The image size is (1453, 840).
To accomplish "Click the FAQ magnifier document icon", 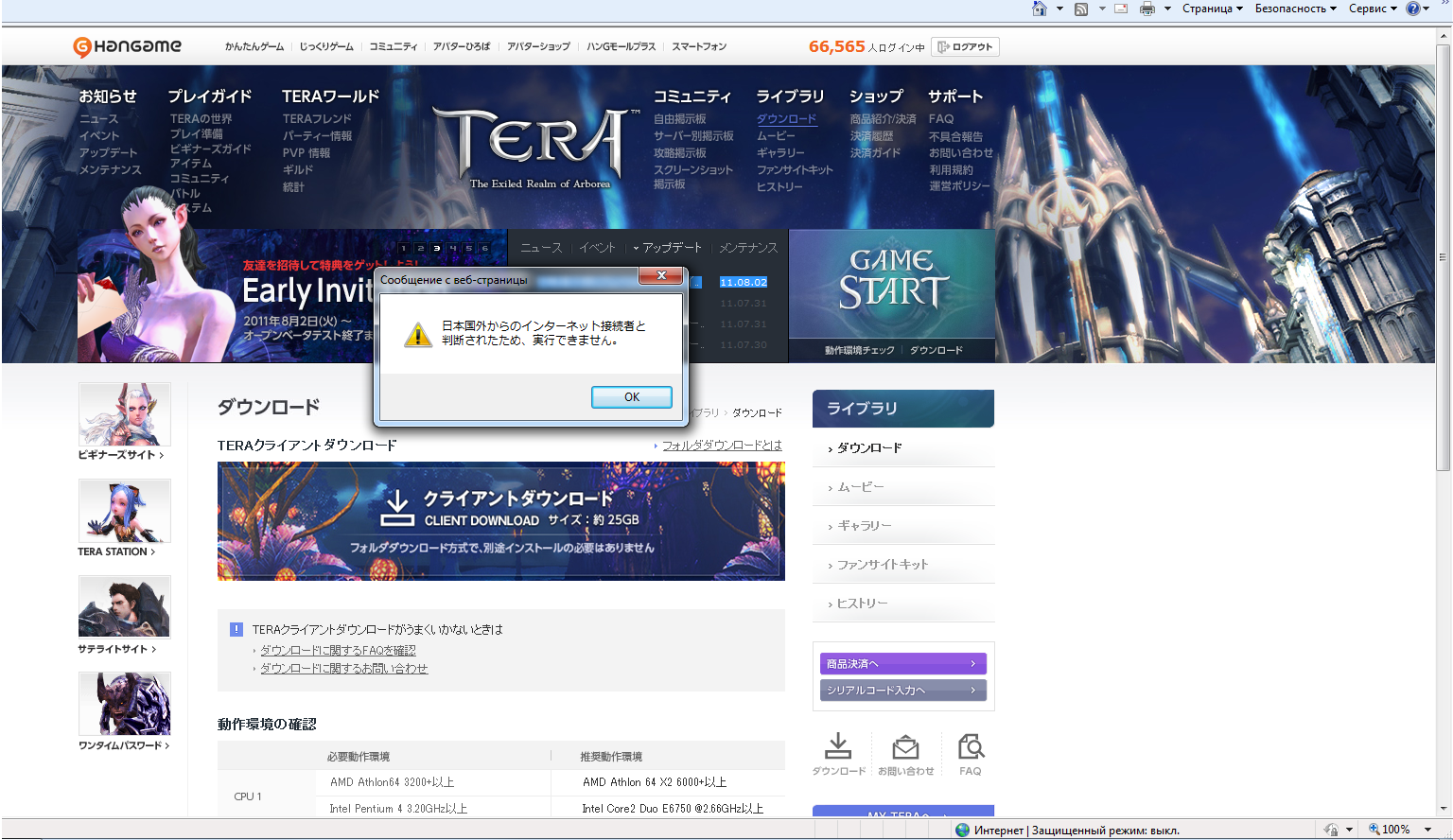I will pos(971,746).
